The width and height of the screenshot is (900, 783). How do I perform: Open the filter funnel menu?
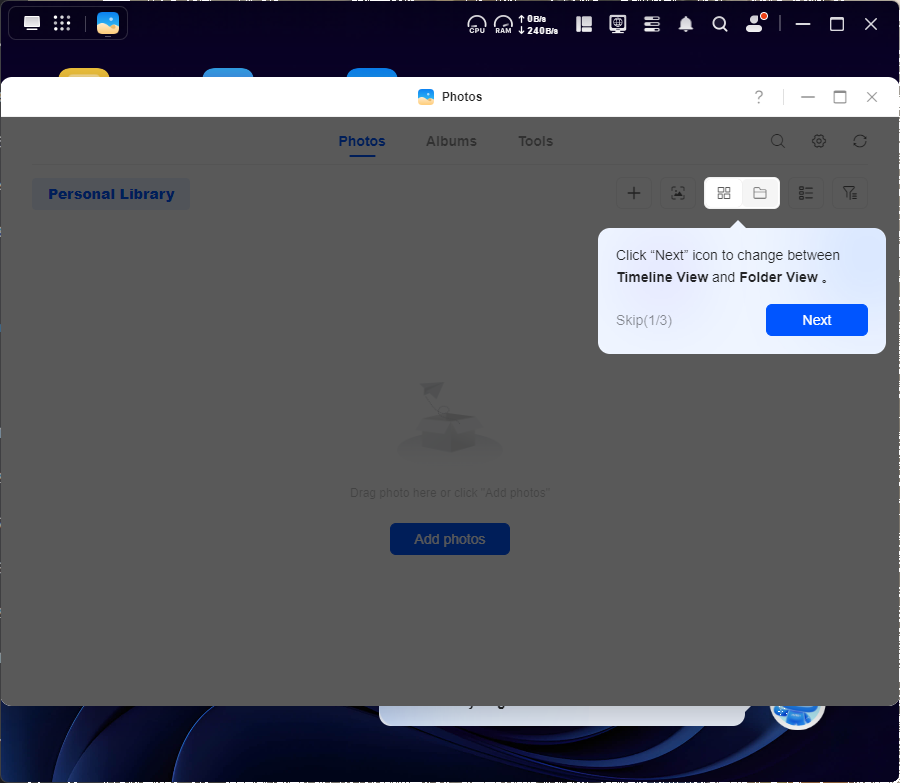point(850,193)
